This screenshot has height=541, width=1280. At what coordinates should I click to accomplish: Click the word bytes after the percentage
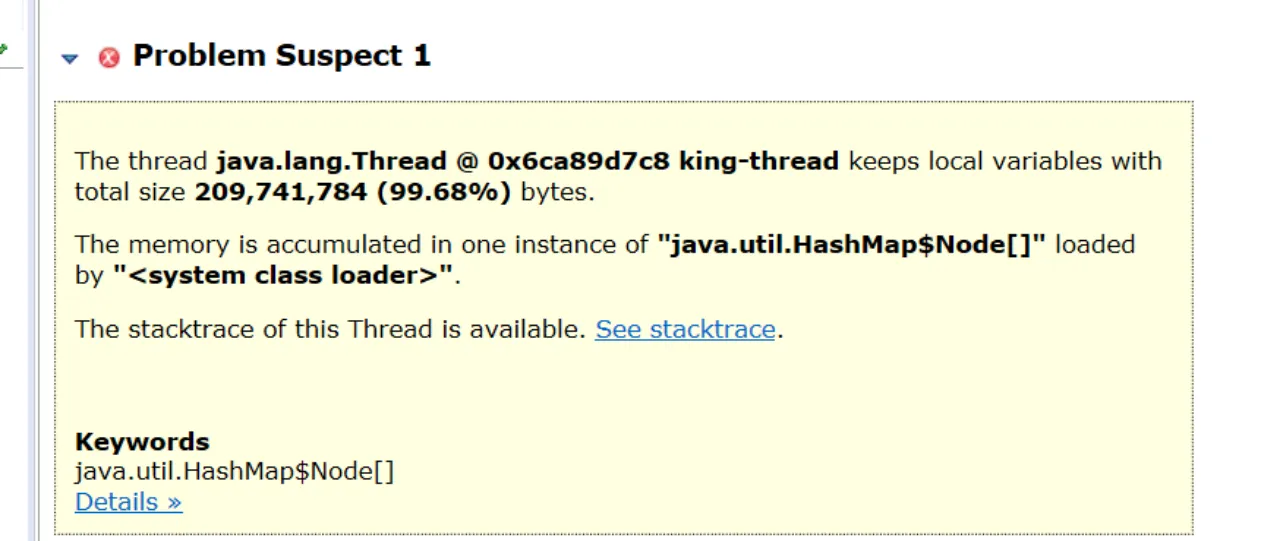click(556, 192)
